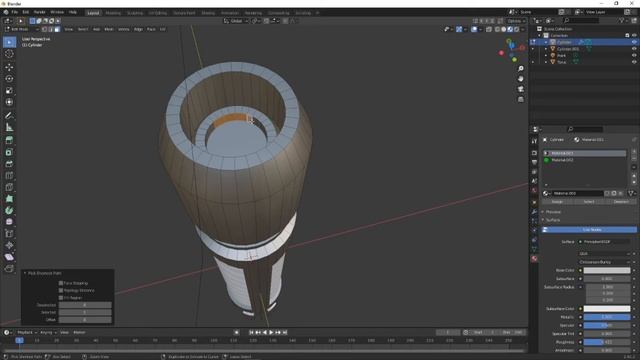This screenshot has height=360, width=640.
Task: Open the Playback dropdown in timeline
Action: click(27, 333)
